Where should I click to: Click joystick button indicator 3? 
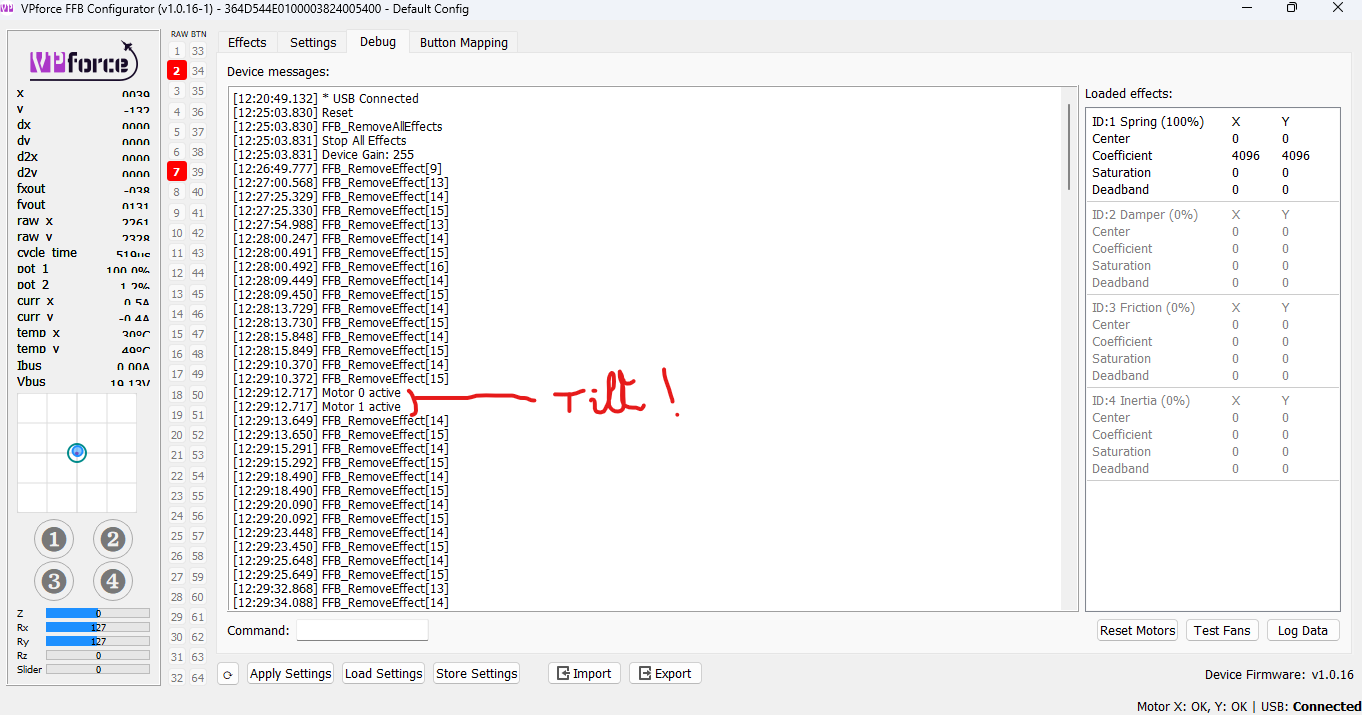pos(53,581)
